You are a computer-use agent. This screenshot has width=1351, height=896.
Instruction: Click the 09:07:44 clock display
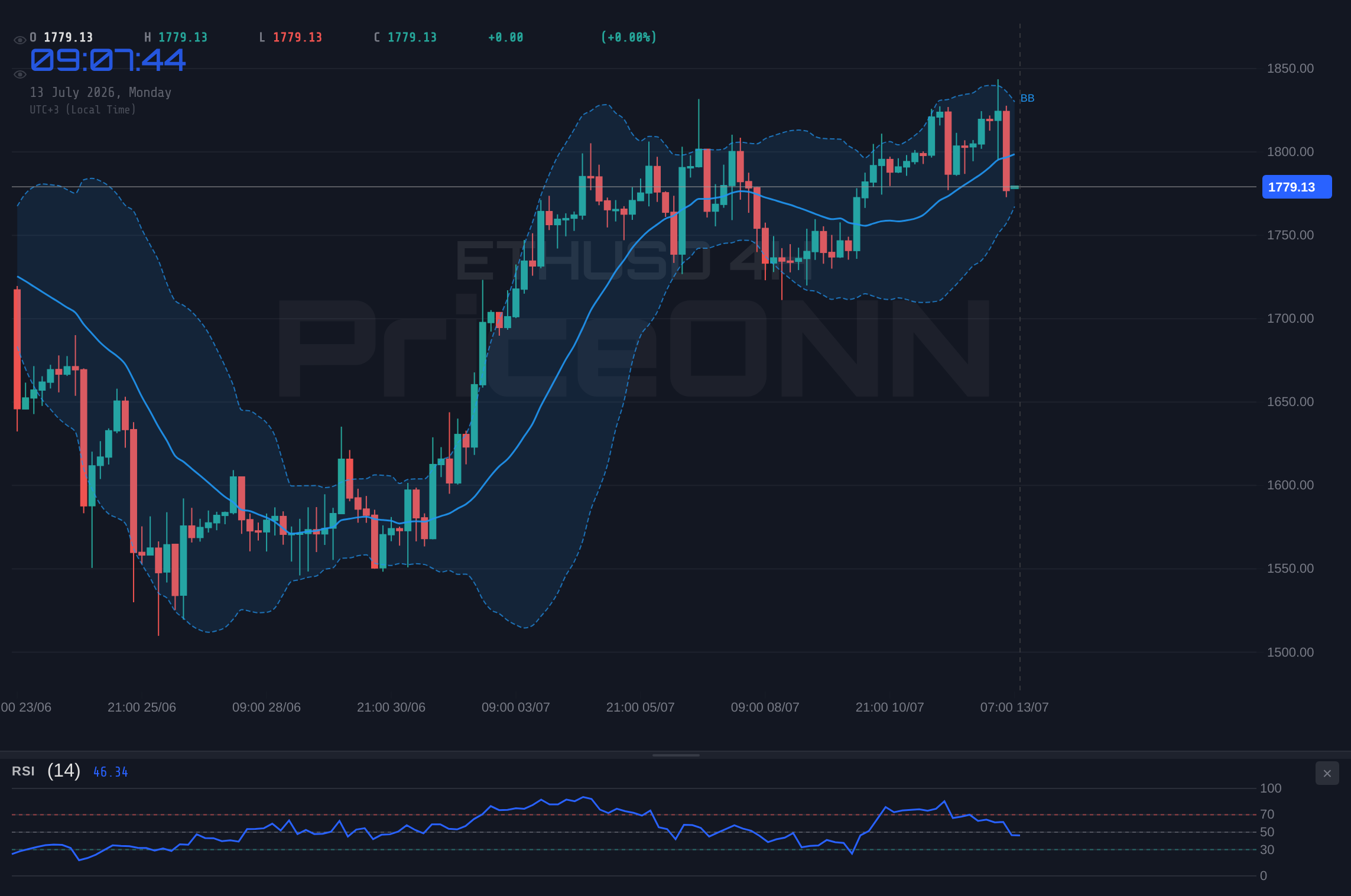coord(108,60)
